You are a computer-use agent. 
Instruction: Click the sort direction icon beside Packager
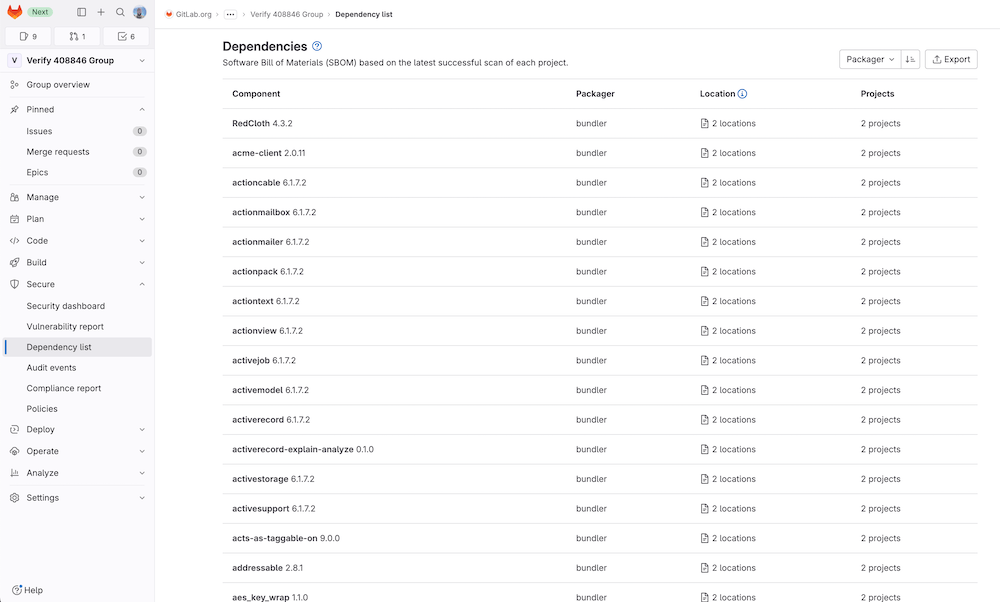(910, 59)
